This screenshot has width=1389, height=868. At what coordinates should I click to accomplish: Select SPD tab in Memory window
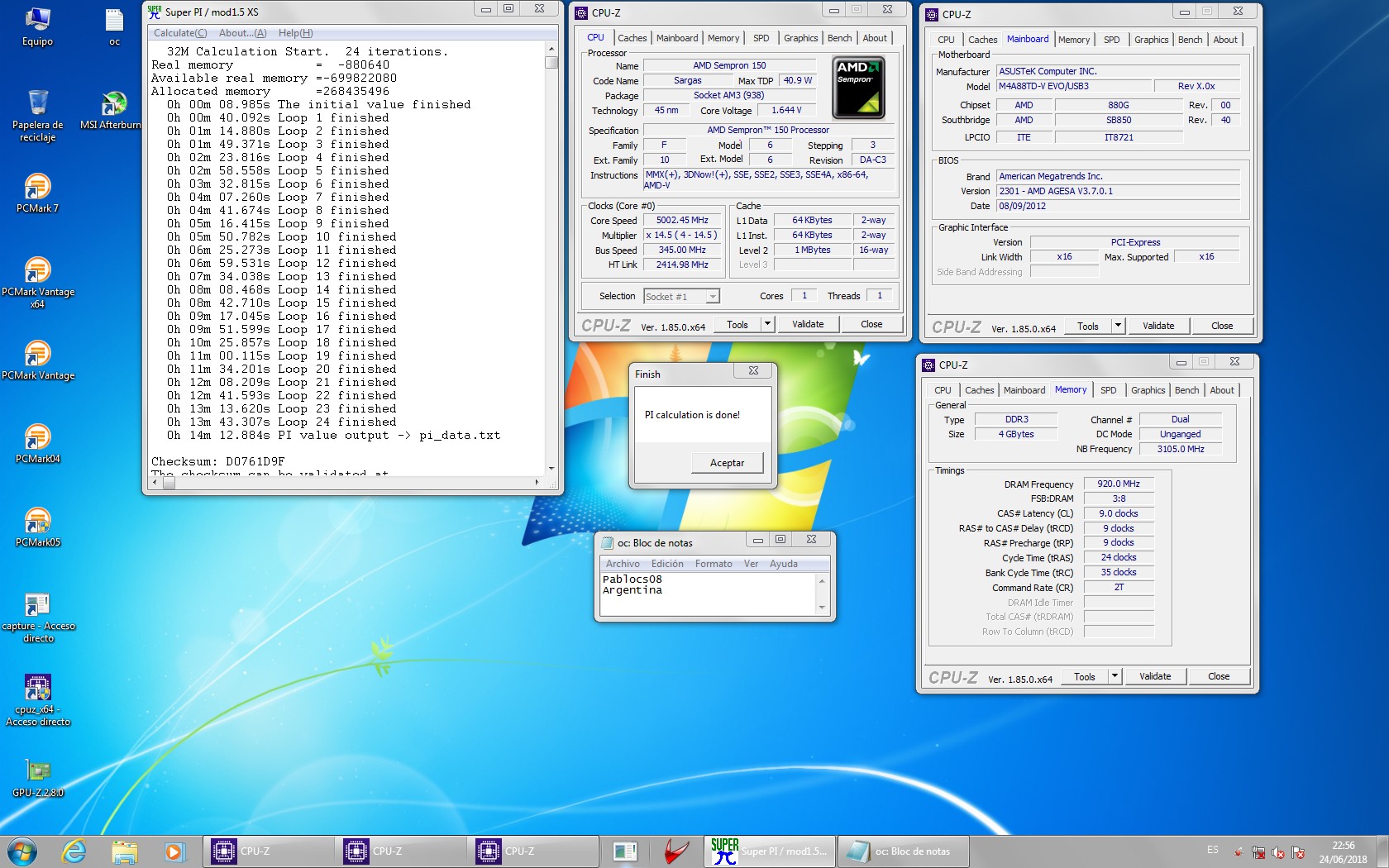1108,390
